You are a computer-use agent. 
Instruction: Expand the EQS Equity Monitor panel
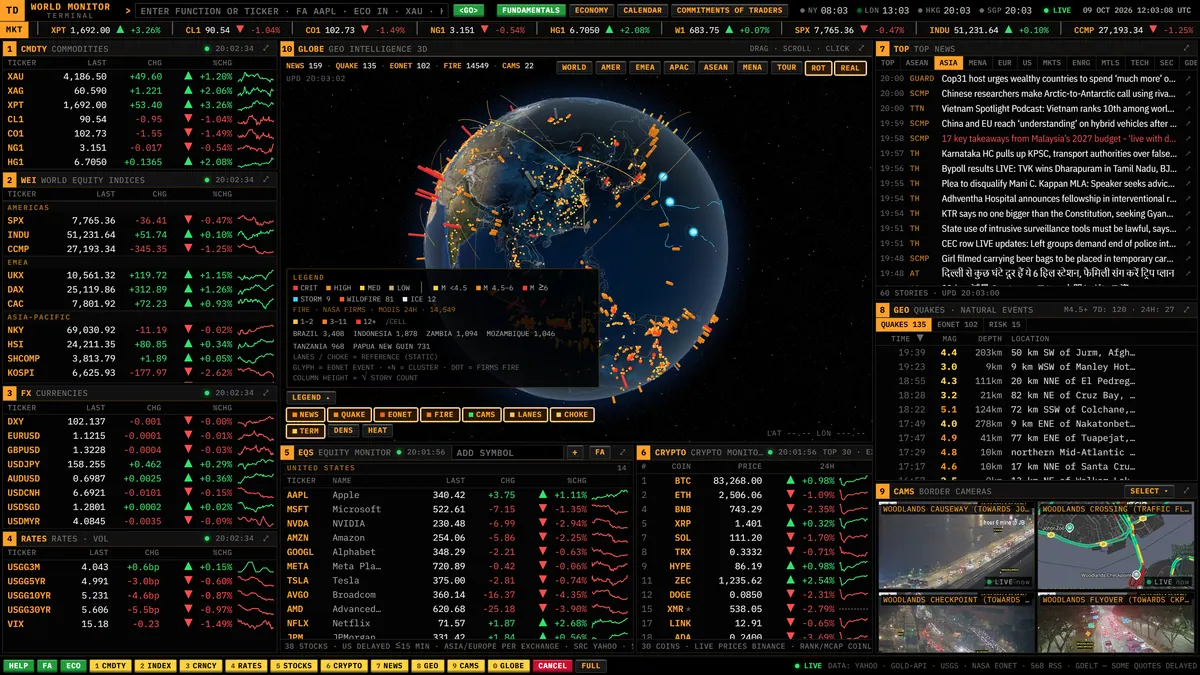pos(623,452)
